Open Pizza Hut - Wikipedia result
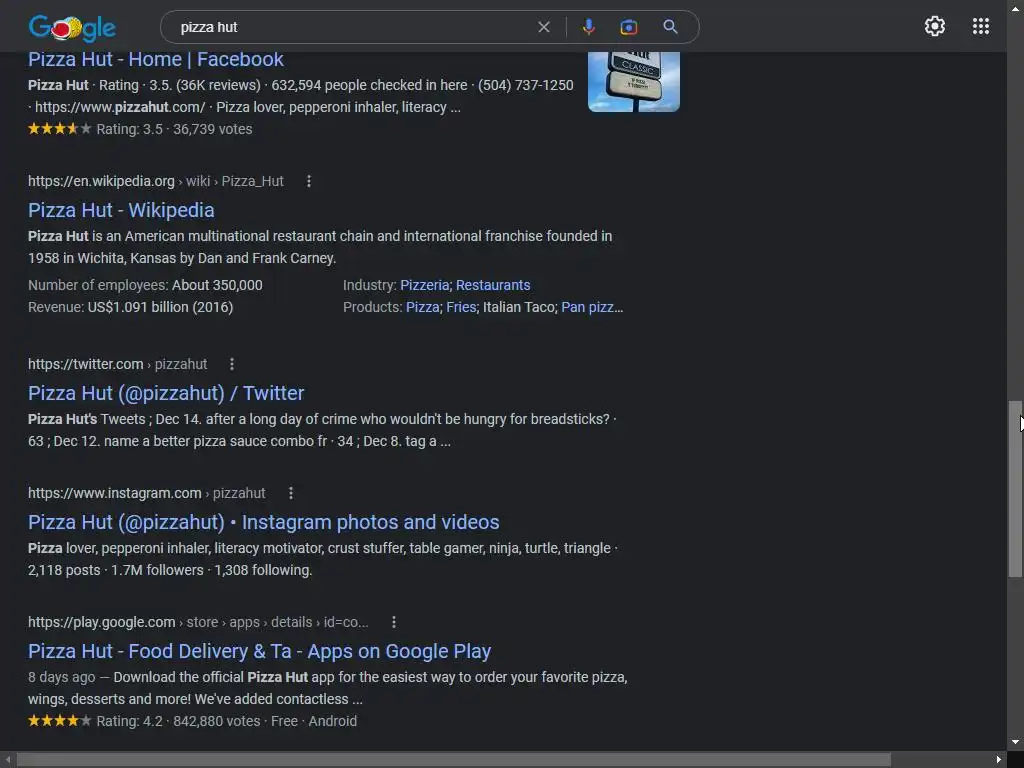The height and width of the screenshot is (768, 1024). [x=121, y=210]
